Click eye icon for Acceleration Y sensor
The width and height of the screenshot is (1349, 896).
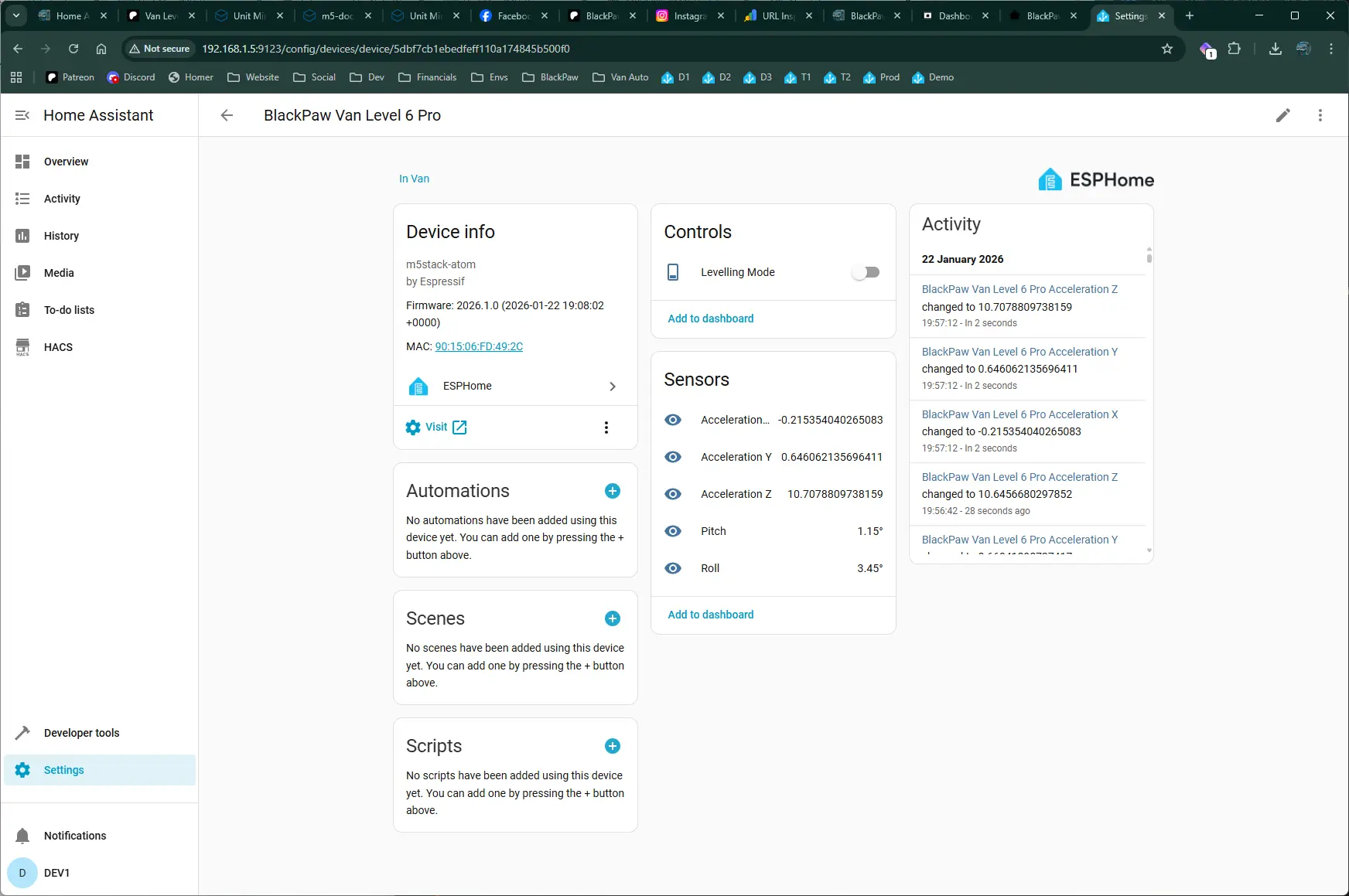pyautogui.click(x=673, y=457)
